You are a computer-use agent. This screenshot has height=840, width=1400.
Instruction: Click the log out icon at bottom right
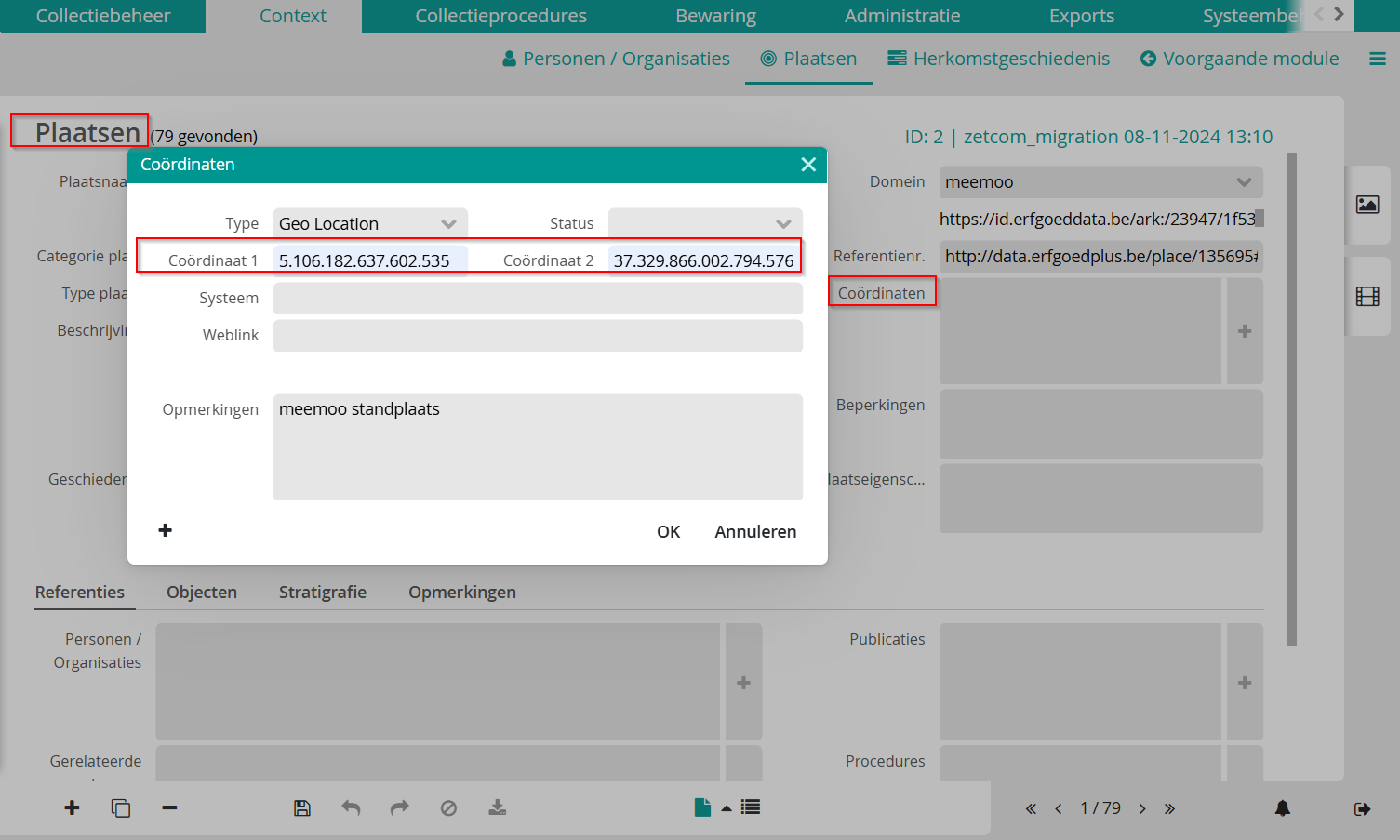pyautogui.click(x=1362, y=808)
